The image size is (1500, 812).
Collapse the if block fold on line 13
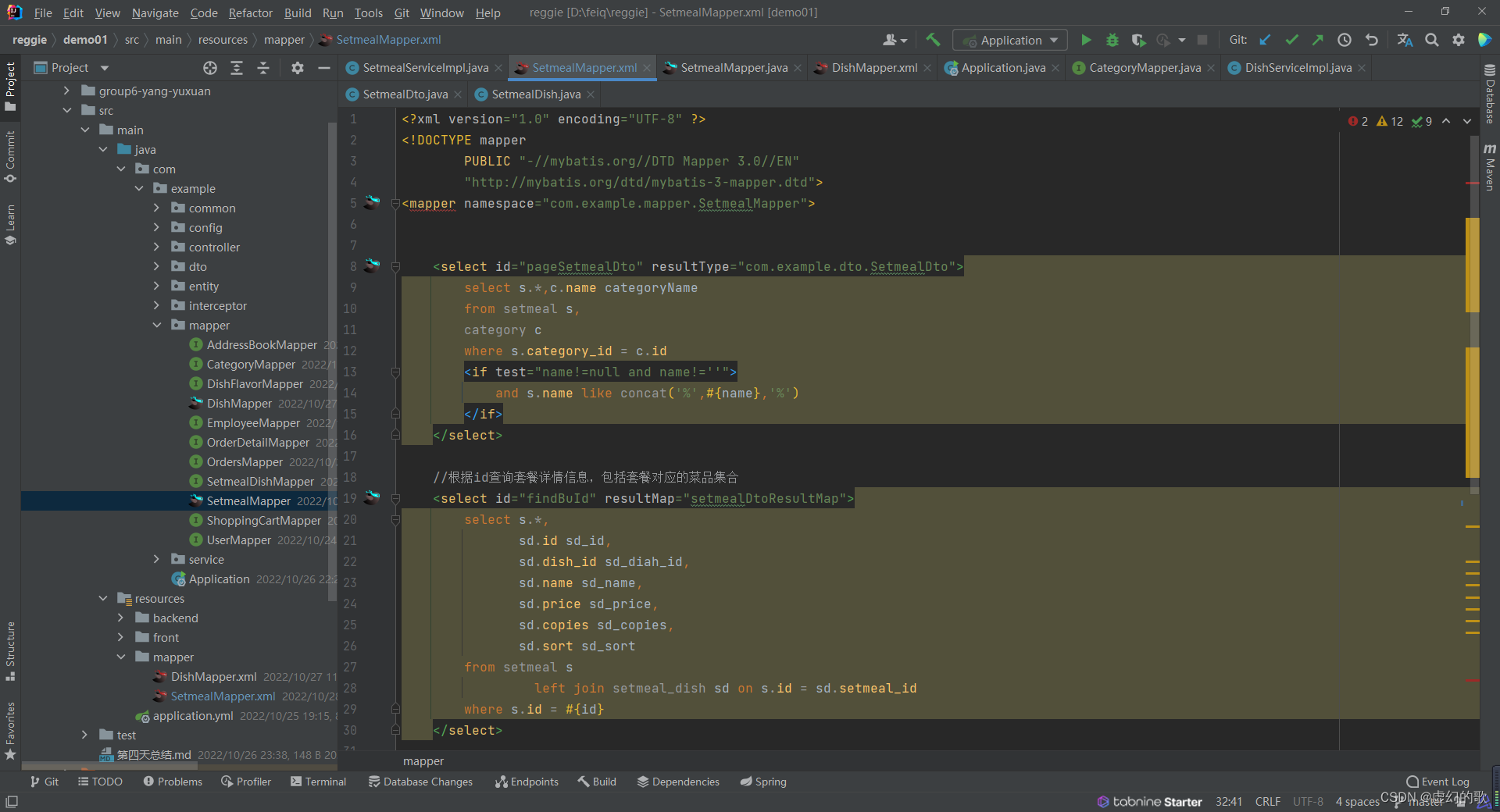(395, 372)
